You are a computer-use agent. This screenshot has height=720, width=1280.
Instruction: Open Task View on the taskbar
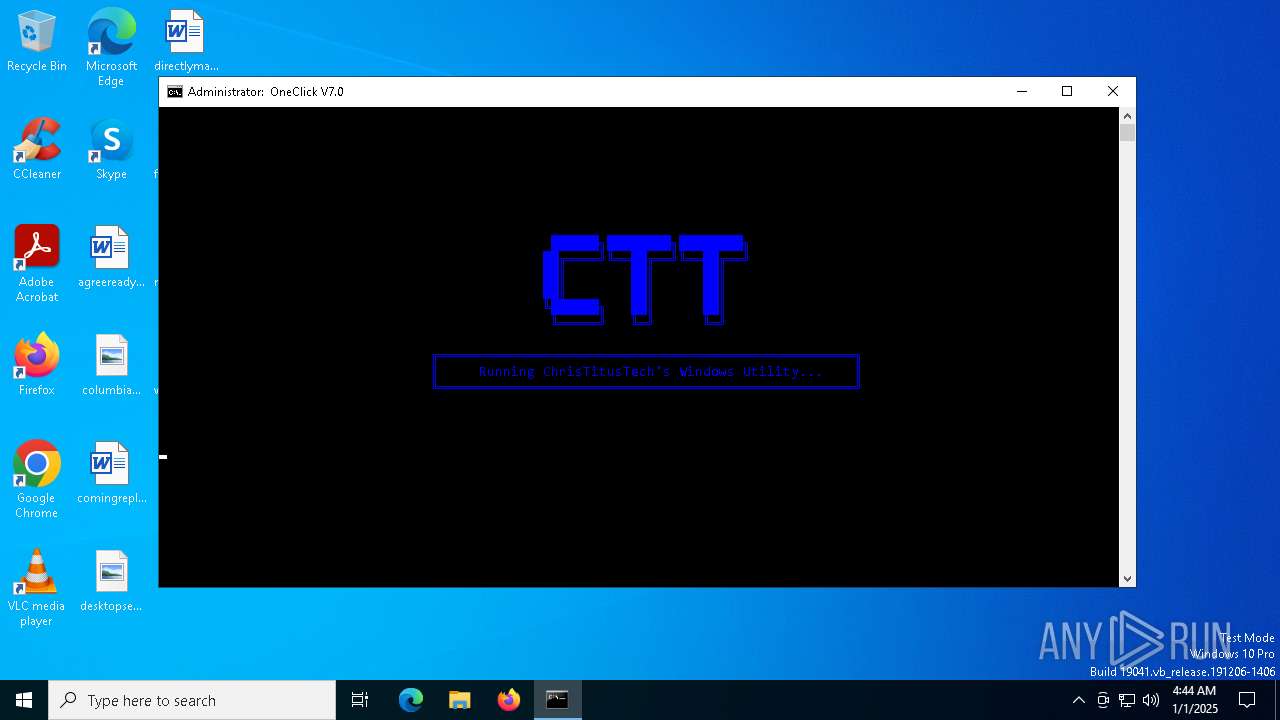(360, 700)
